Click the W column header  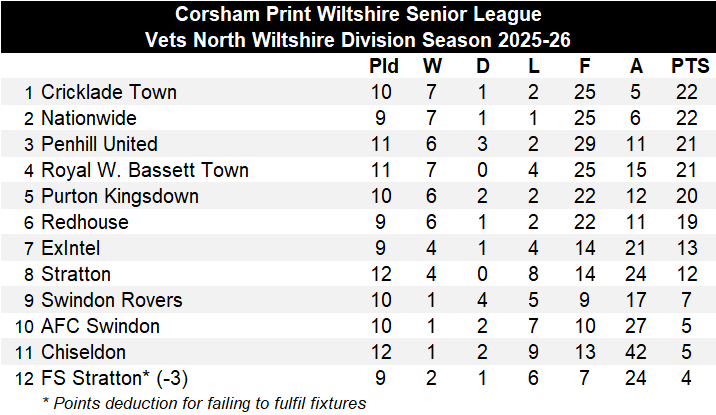point(433,67)
